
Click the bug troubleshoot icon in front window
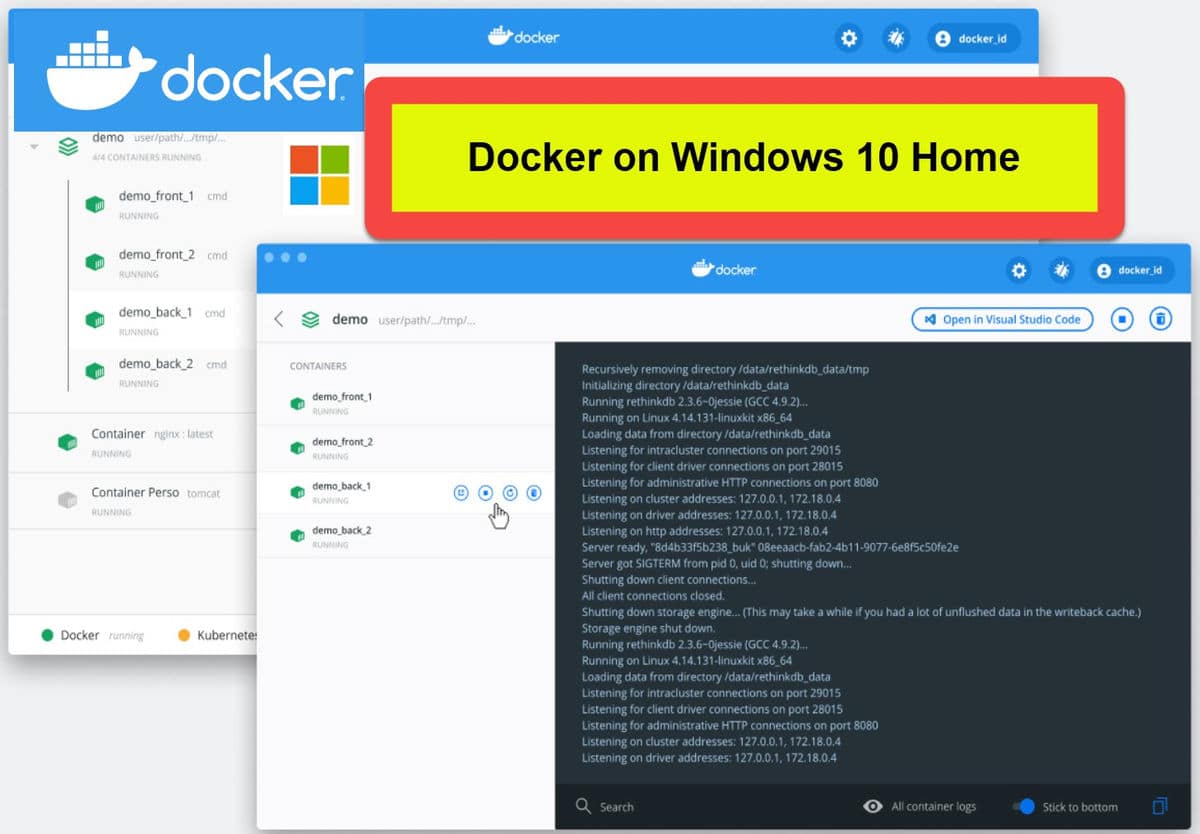click(1061, 270)
